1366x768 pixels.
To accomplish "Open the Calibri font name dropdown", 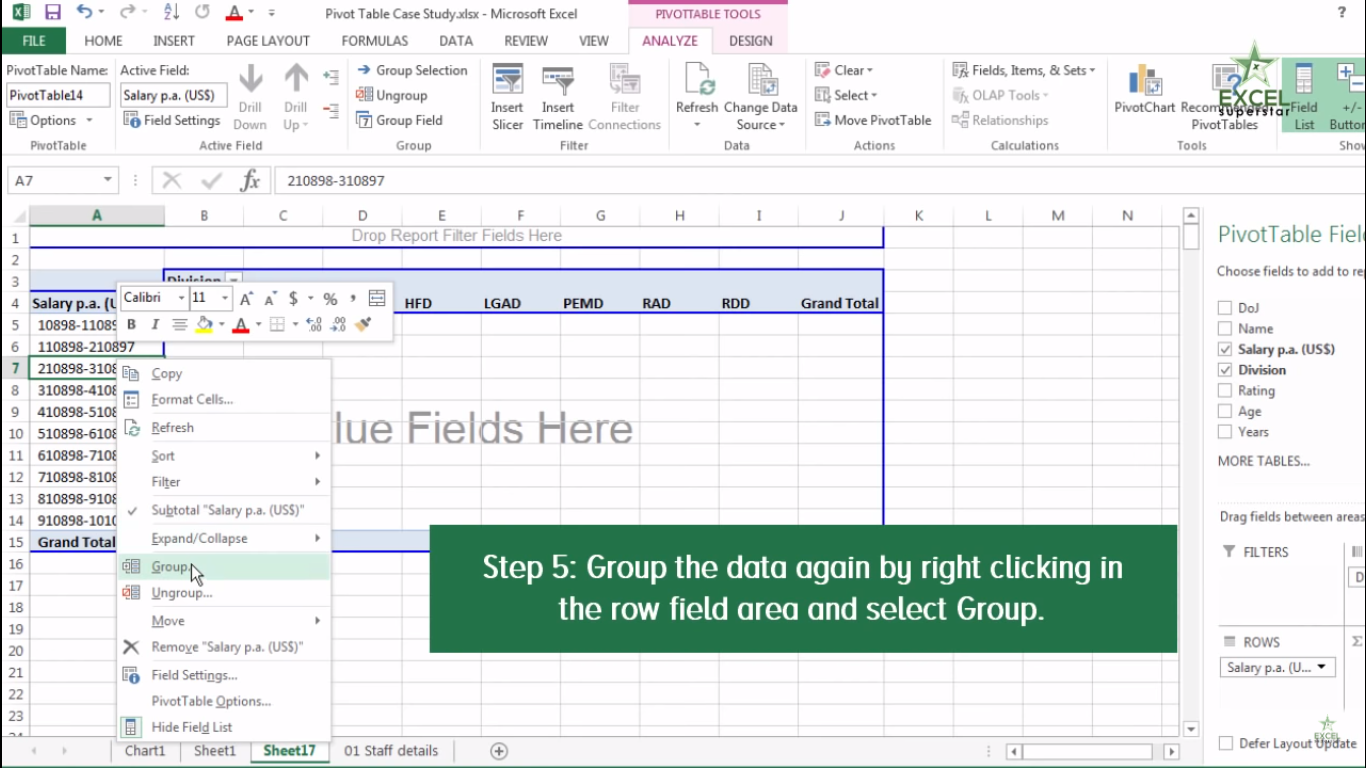I will (181, 298).
